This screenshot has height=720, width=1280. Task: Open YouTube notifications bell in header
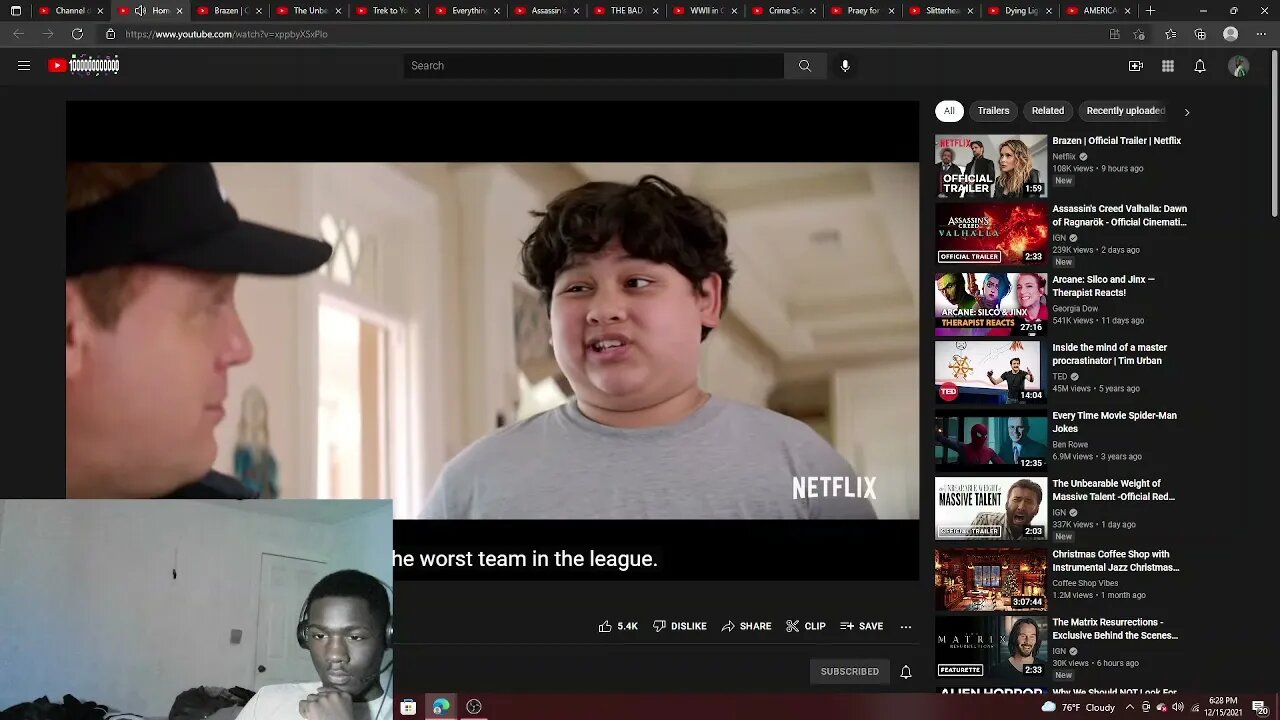coord(1200,66)
